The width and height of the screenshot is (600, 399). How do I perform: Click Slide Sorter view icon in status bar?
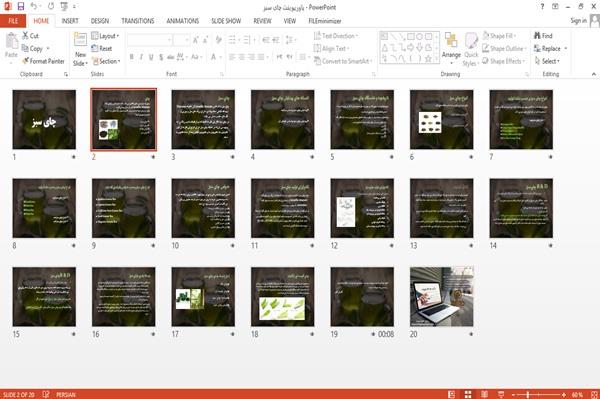coord(468,394)
